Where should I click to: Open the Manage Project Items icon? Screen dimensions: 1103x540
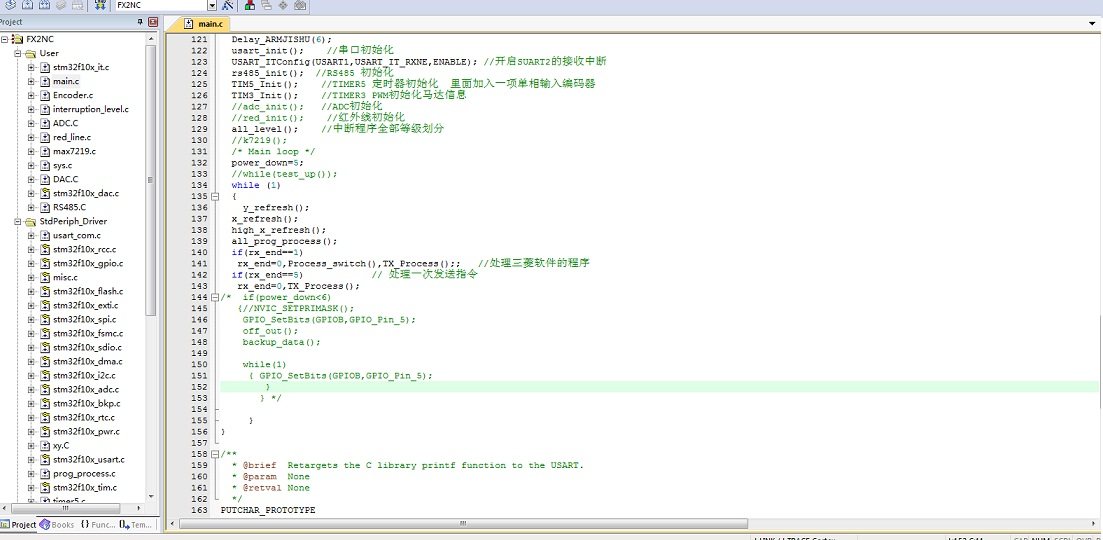pos(250,4)
